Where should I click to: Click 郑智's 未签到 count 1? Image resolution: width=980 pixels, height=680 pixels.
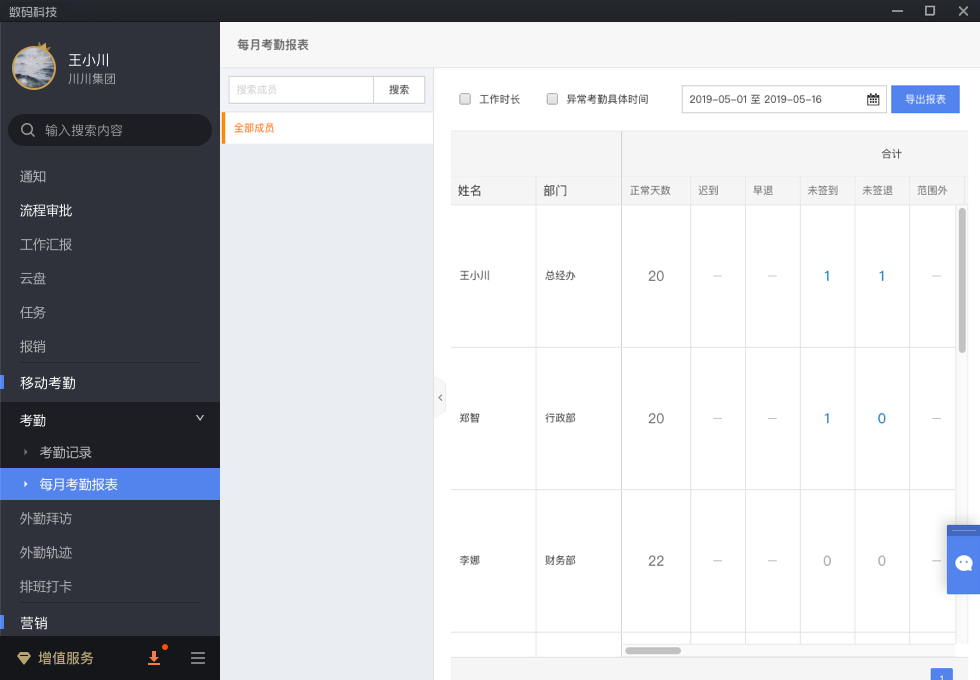tap(827, 419)
